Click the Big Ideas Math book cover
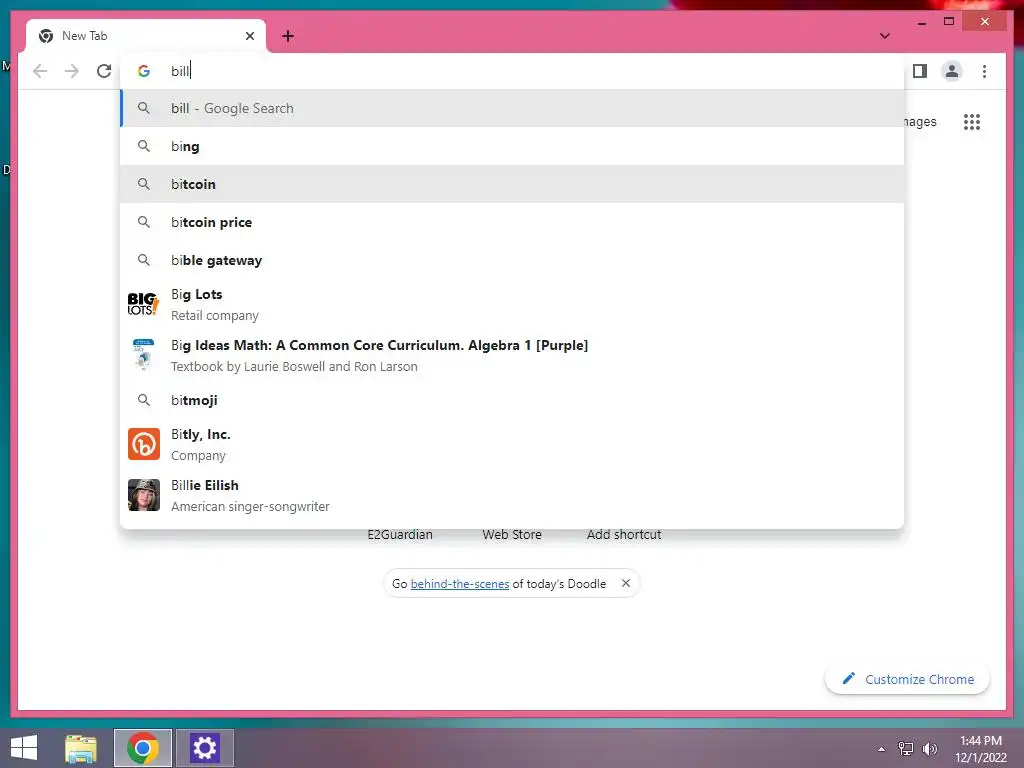1024x768 pixels. coord(144,355)
